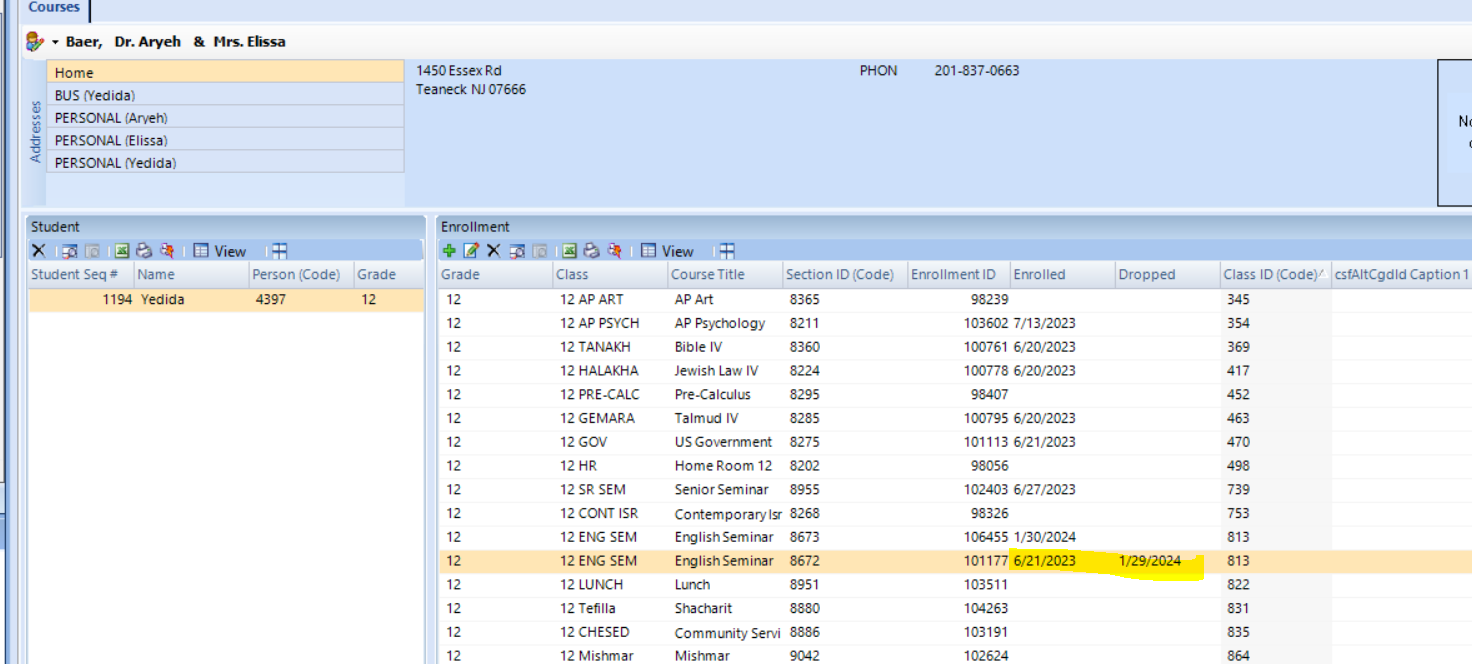
Task: Sort the Enrollment grid by the Class column
Action: [611, 274]
